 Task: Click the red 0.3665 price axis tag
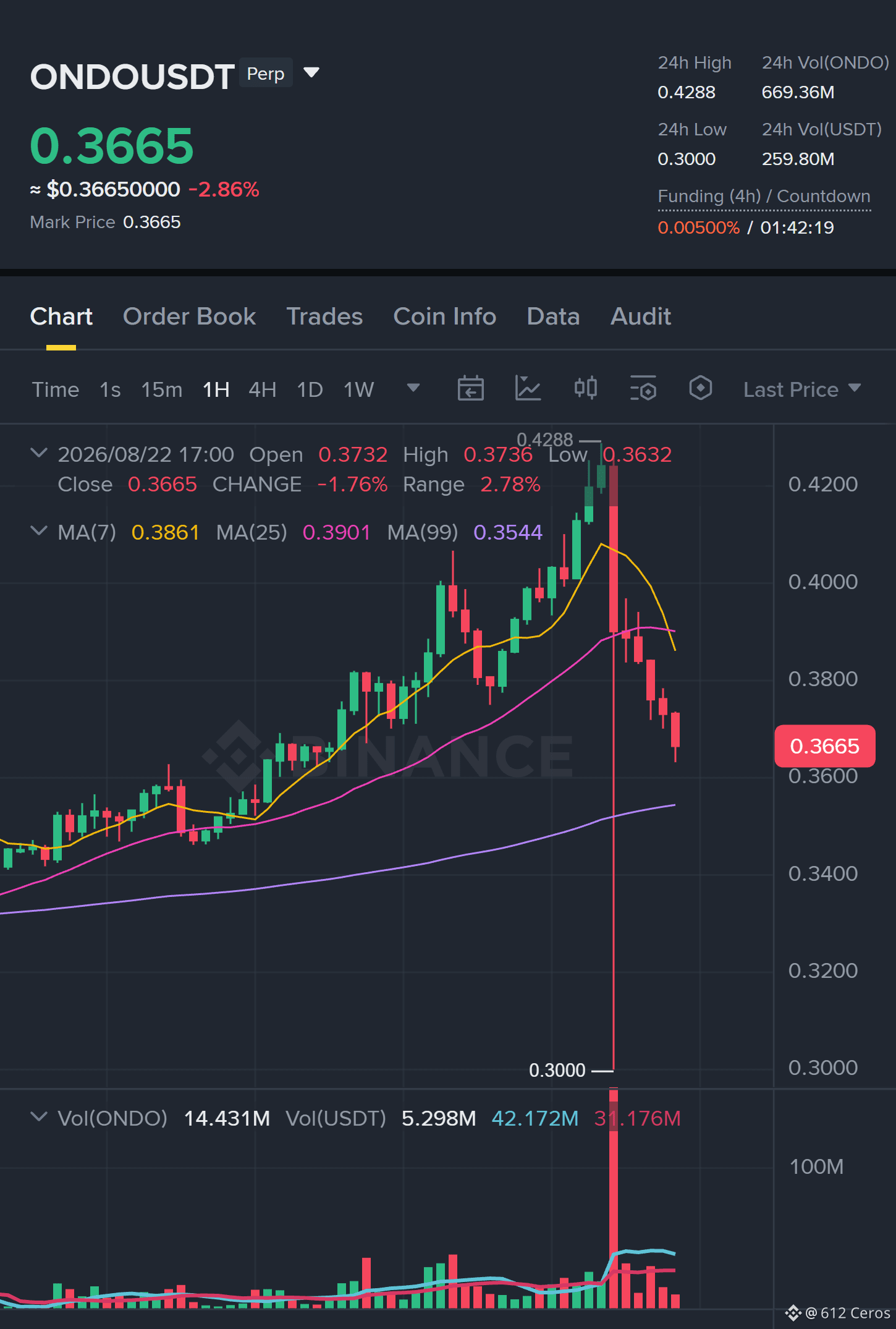pyautogui.click(x=825, y=746)
